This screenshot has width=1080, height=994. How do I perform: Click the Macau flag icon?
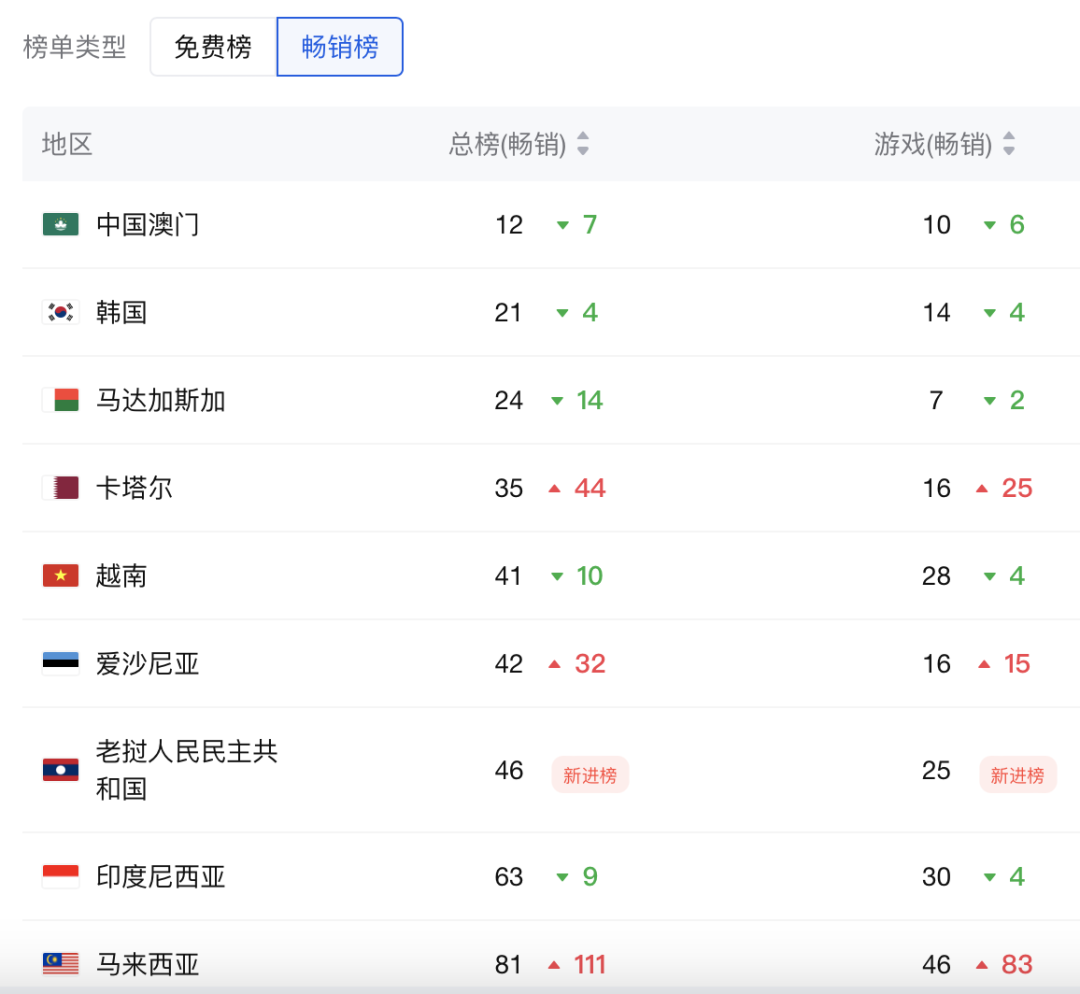coord(60,224)
